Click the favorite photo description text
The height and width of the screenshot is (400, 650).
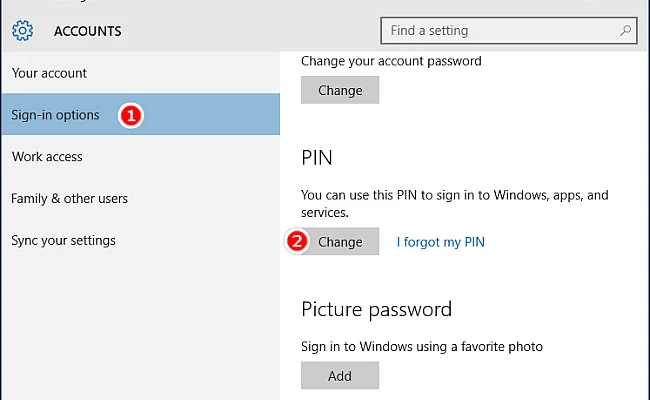click(x=422, y=347)
